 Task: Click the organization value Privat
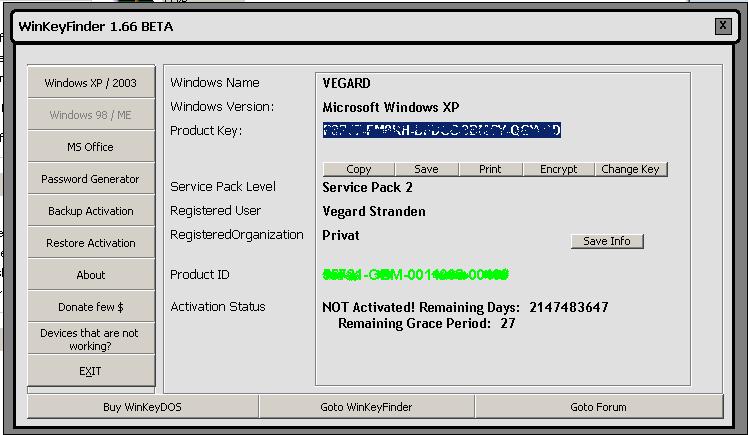click(x=341, y=235)
